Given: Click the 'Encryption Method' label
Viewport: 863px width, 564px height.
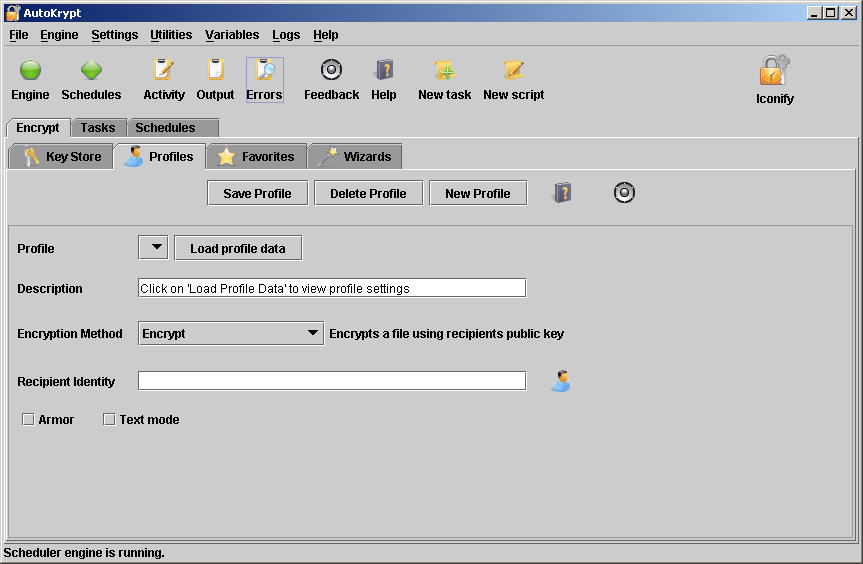Looking at the screenshot, I should [x=70, y=333].
